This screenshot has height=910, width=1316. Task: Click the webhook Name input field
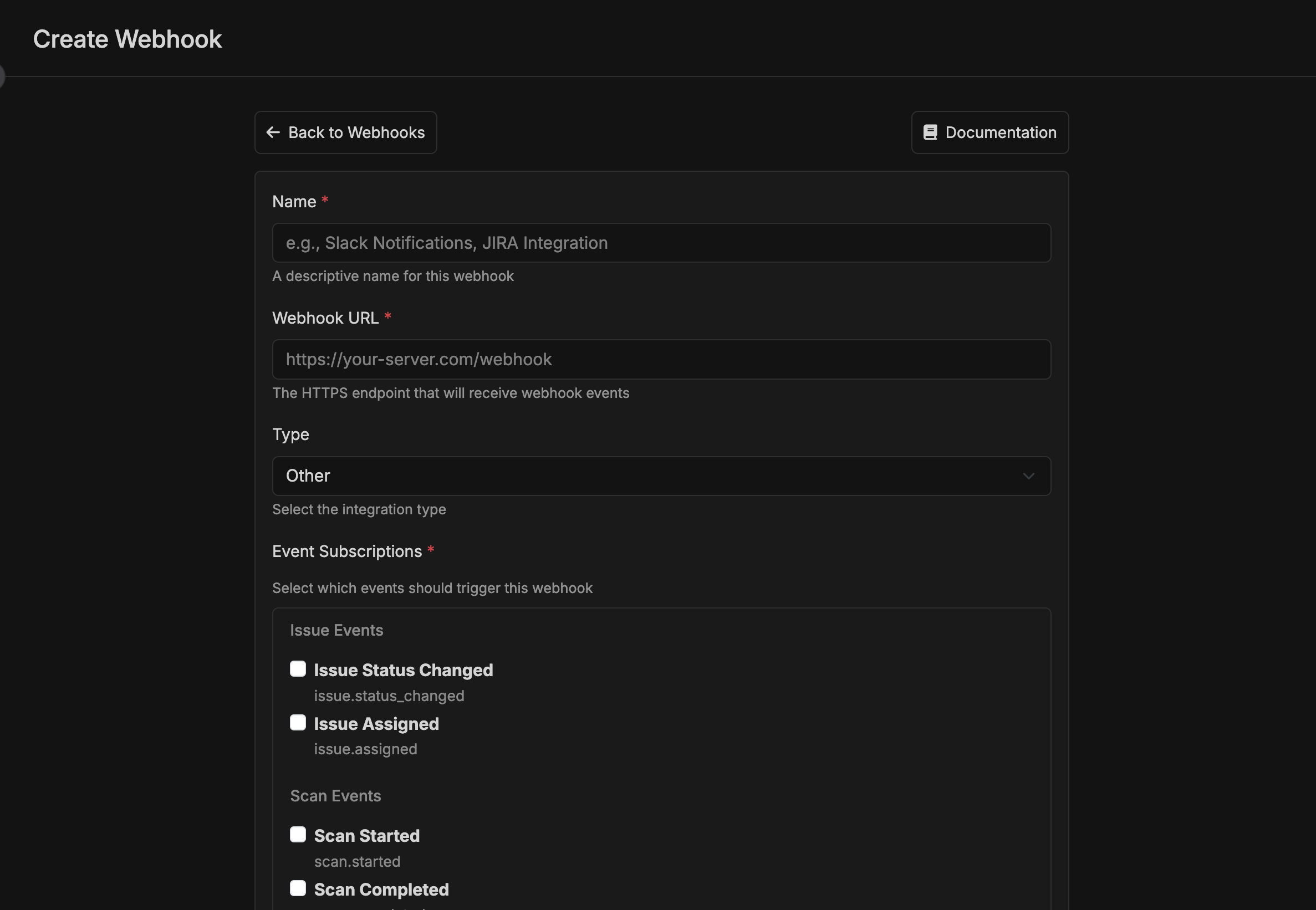point(661,243)
